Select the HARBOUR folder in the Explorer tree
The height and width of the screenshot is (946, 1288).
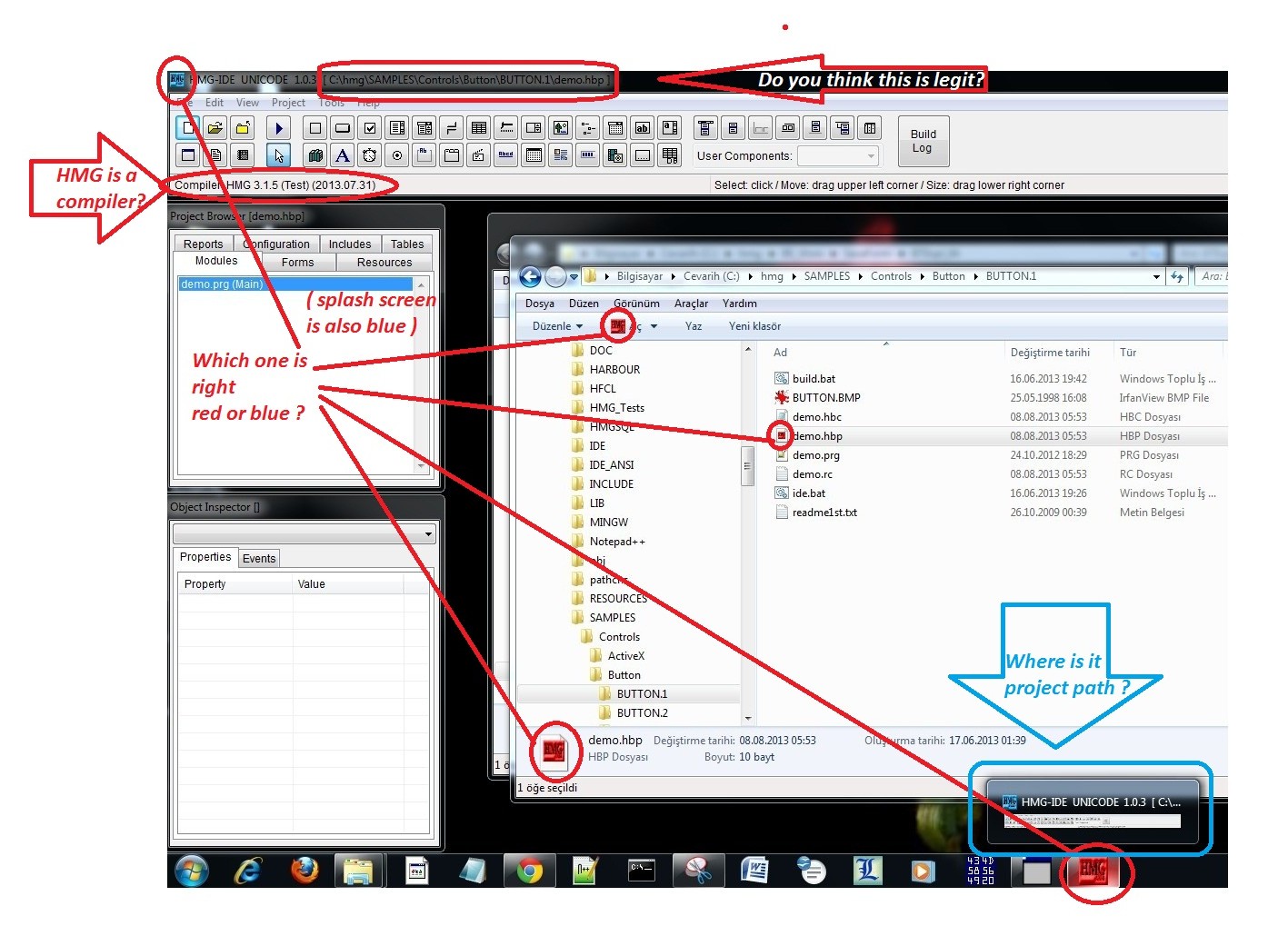pyautogui.click(x=614, y=370)
